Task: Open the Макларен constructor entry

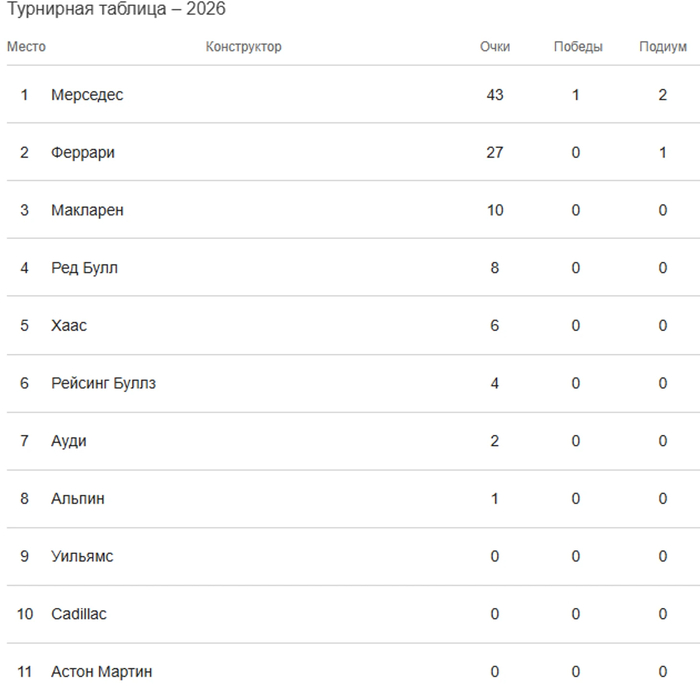Action: pyautogui.click(x=87, y=211)
